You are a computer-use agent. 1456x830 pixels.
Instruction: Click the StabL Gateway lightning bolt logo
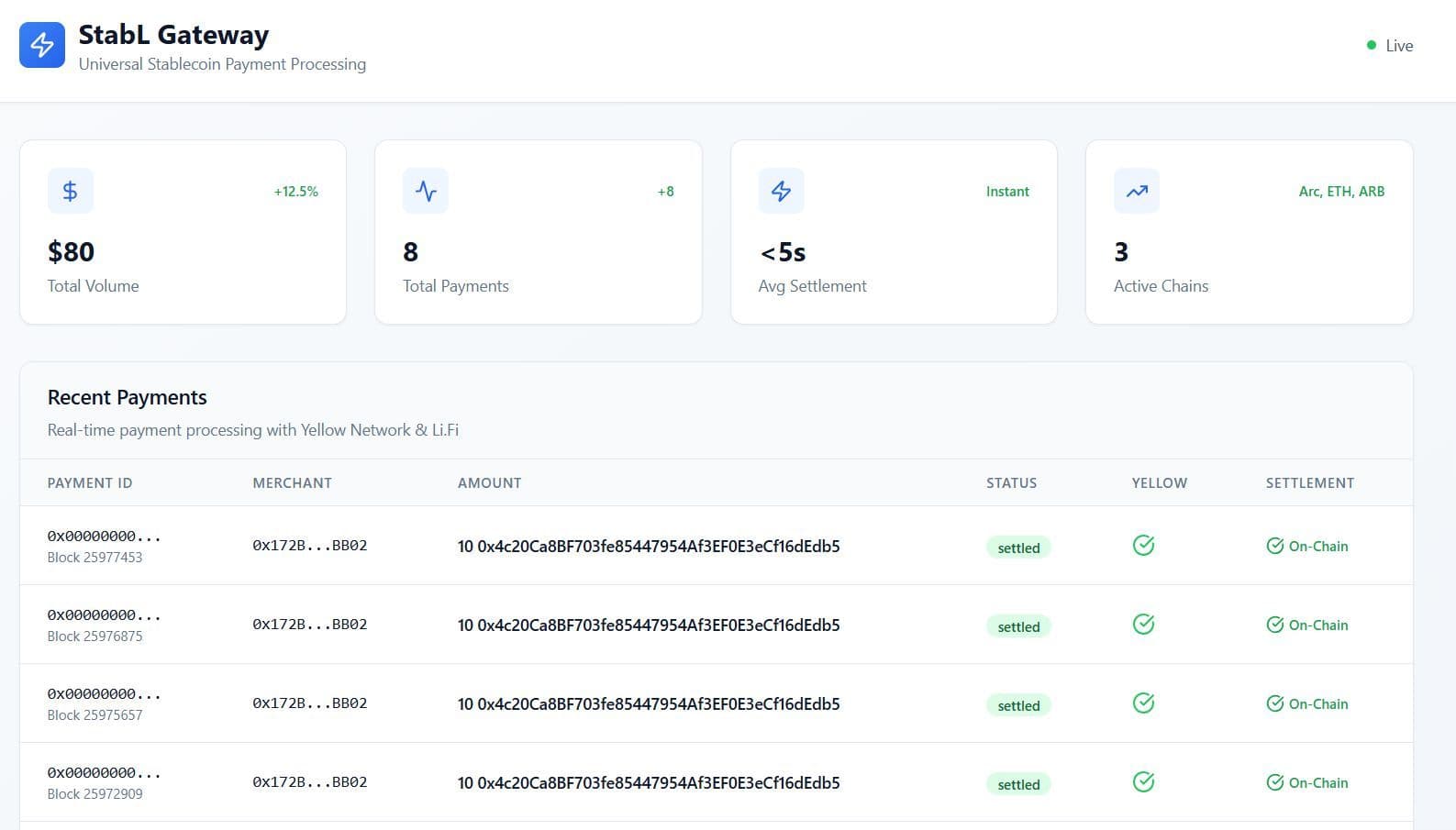click(x=42, y=45)
